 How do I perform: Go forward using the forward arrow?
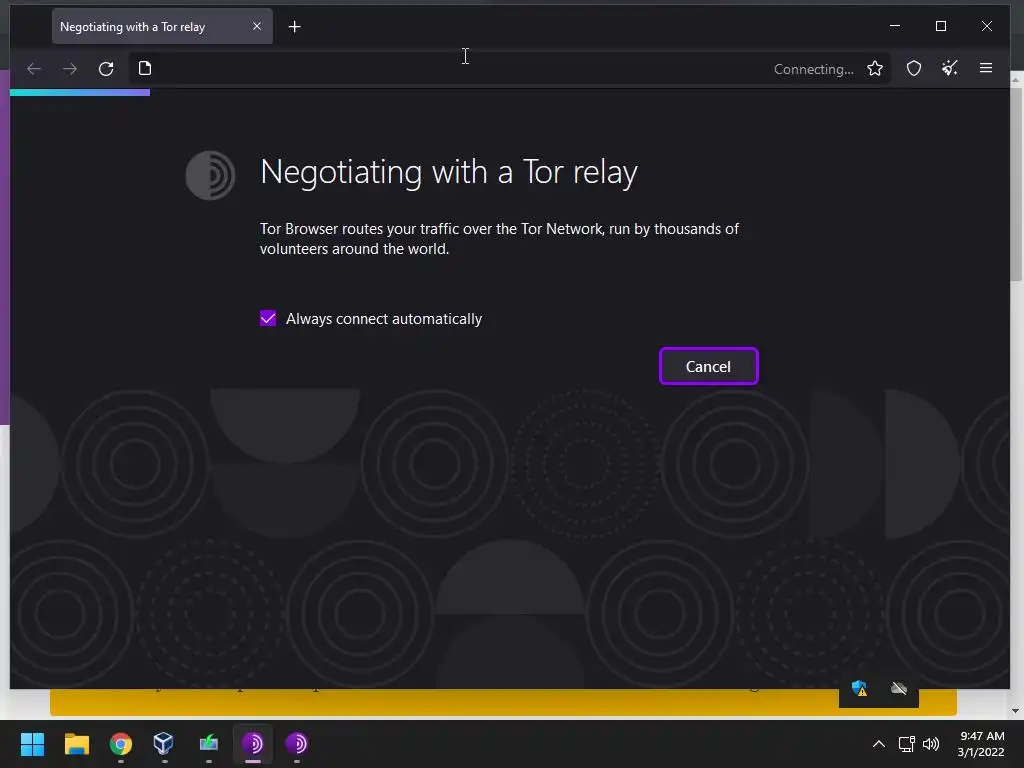pos(70,69)
